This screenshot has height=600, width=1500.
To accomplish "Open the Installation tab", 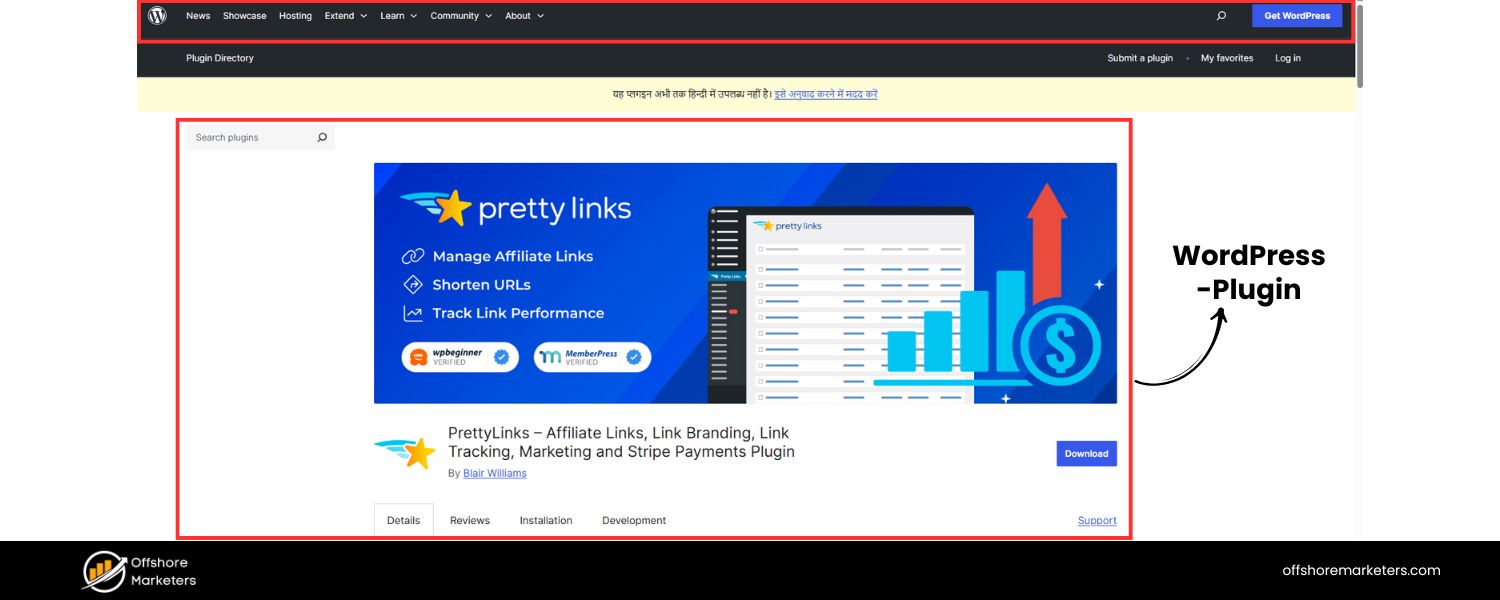I will point(546,520).
